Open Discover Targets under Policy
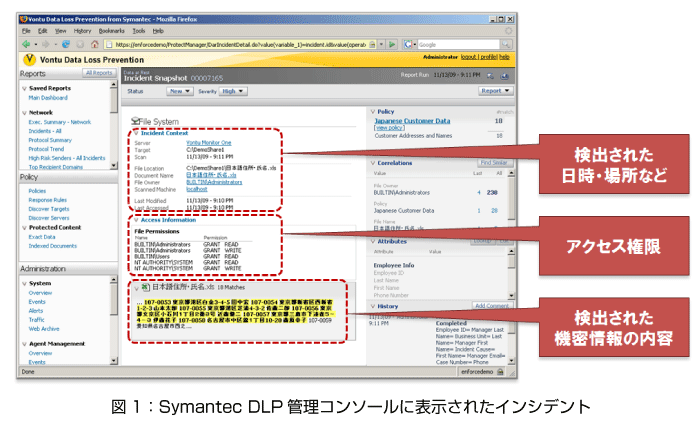 click(49, 209)
